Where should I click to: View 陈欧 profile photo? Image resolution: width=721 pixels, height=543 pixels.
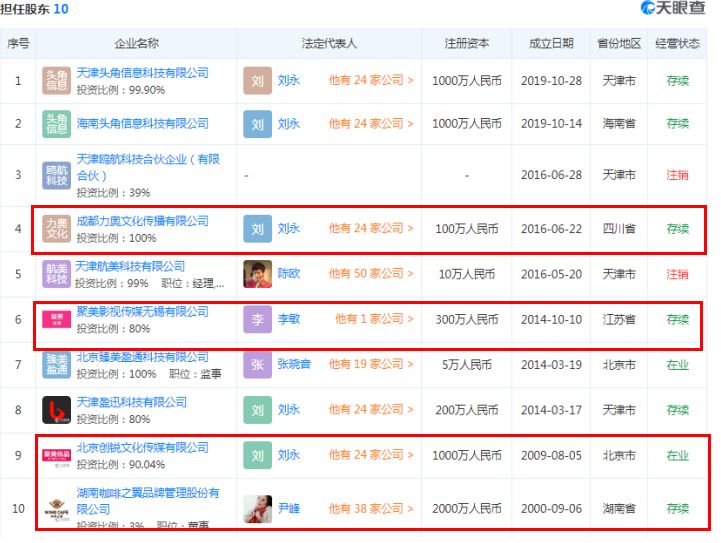click(x=258, y=274)
